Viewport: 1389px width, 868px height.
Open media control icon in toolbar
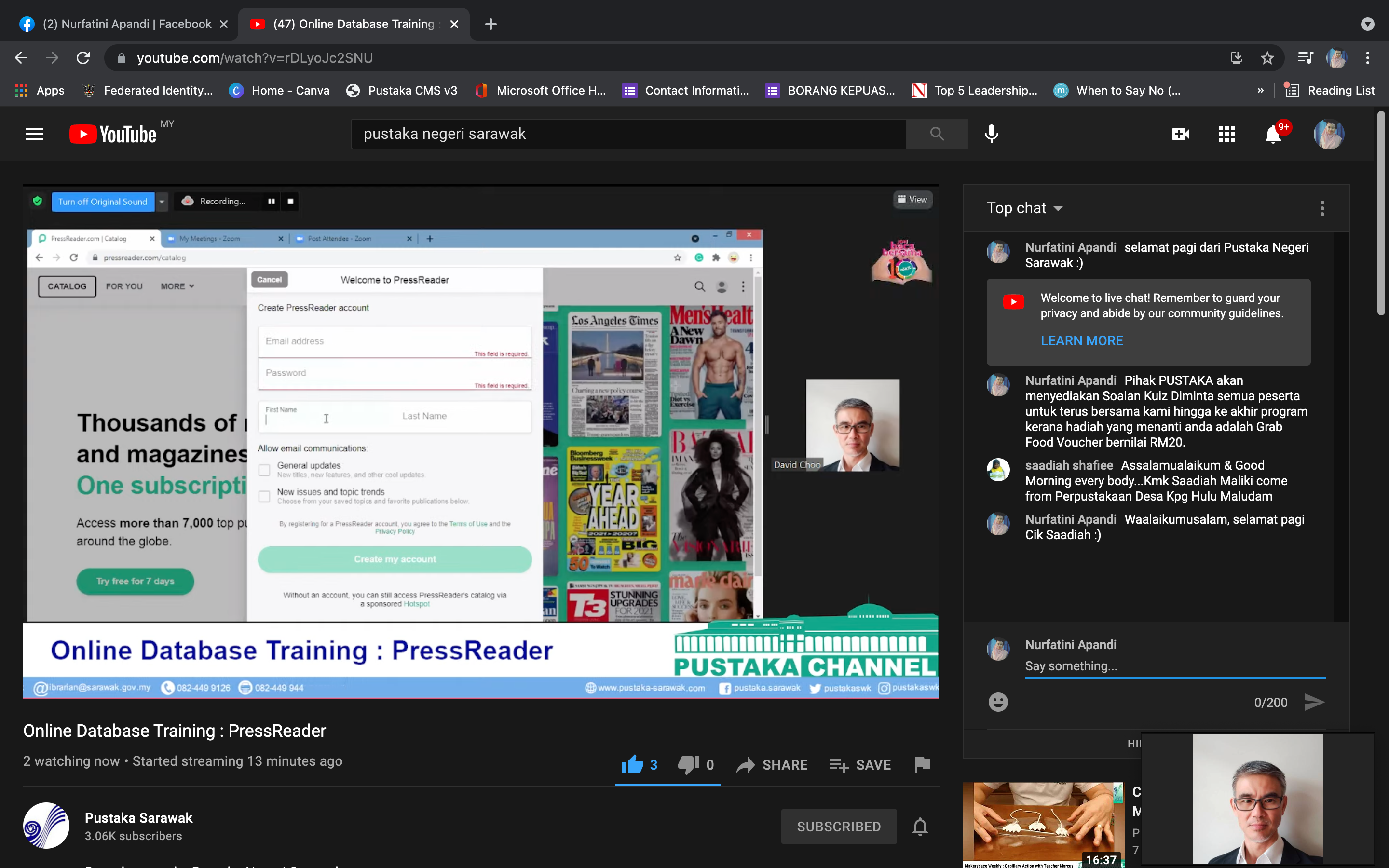click(x=1305, y=58)
